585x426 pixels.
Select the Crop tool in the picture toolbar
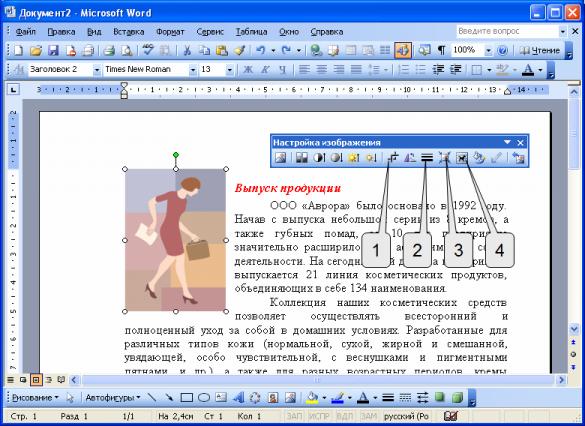393,158
